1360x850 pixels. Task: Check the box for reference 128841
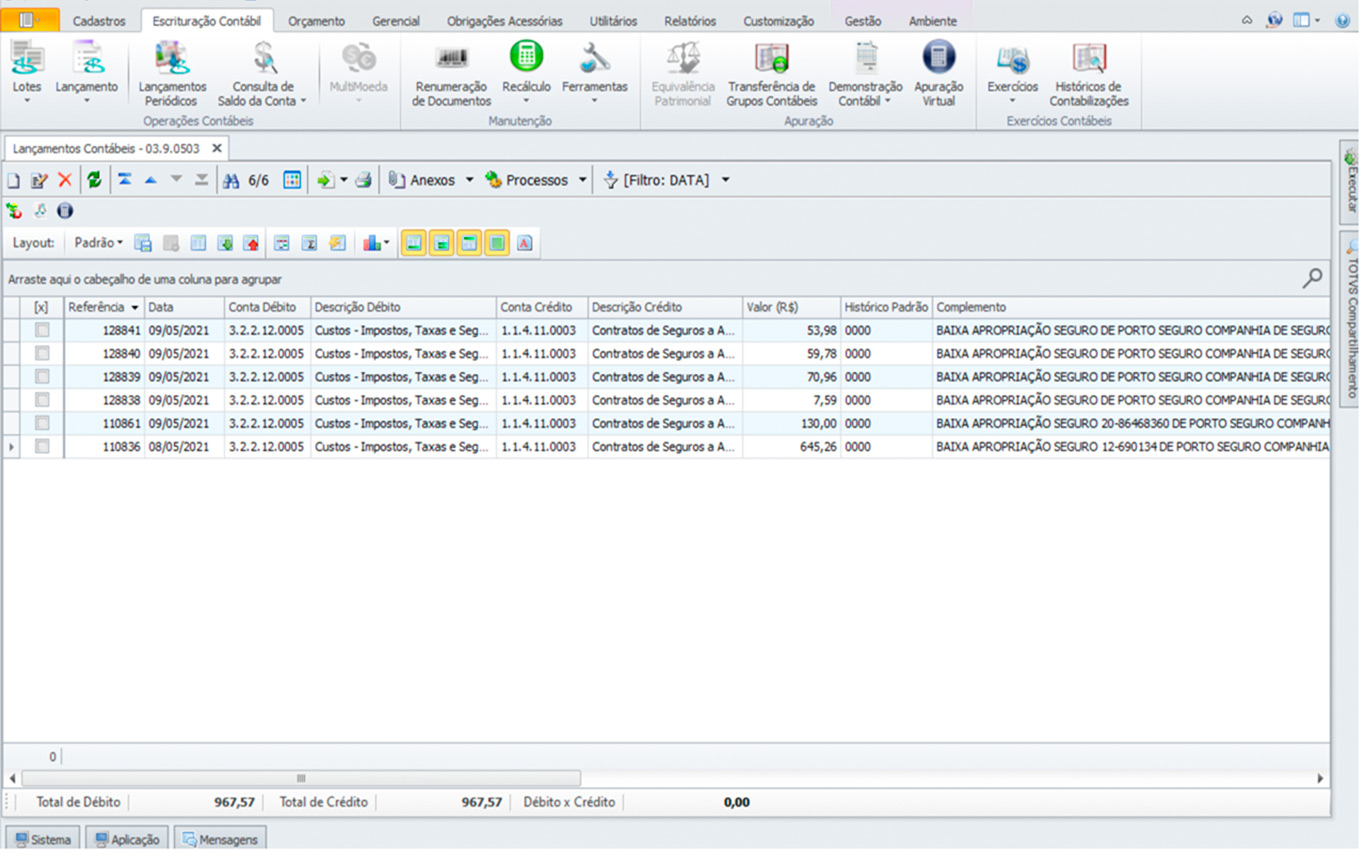click(x=42, y=330)
